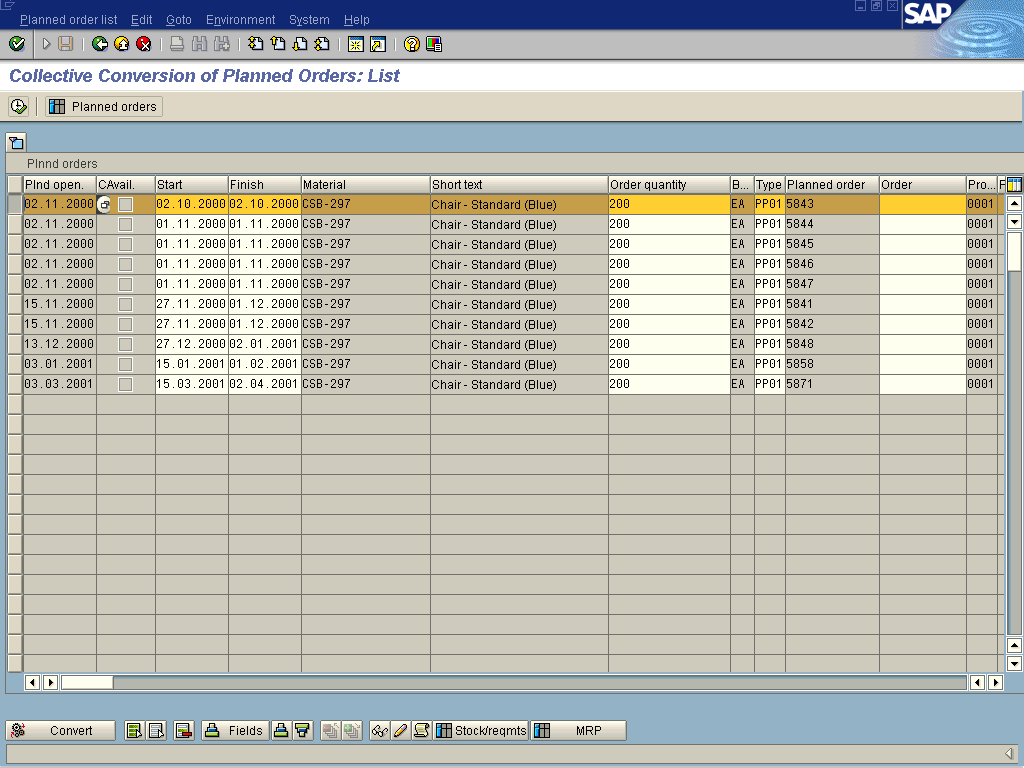Tick CAvail checkbox for planned order 5841

(125, 304)
